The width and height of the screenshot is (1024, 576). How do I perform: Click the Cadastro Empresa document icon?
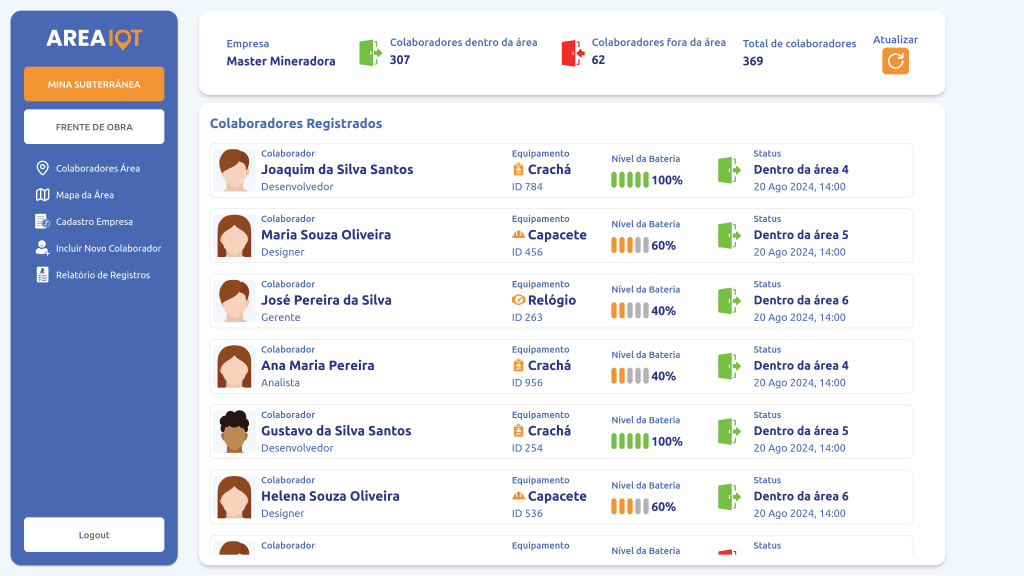(42, 221)
